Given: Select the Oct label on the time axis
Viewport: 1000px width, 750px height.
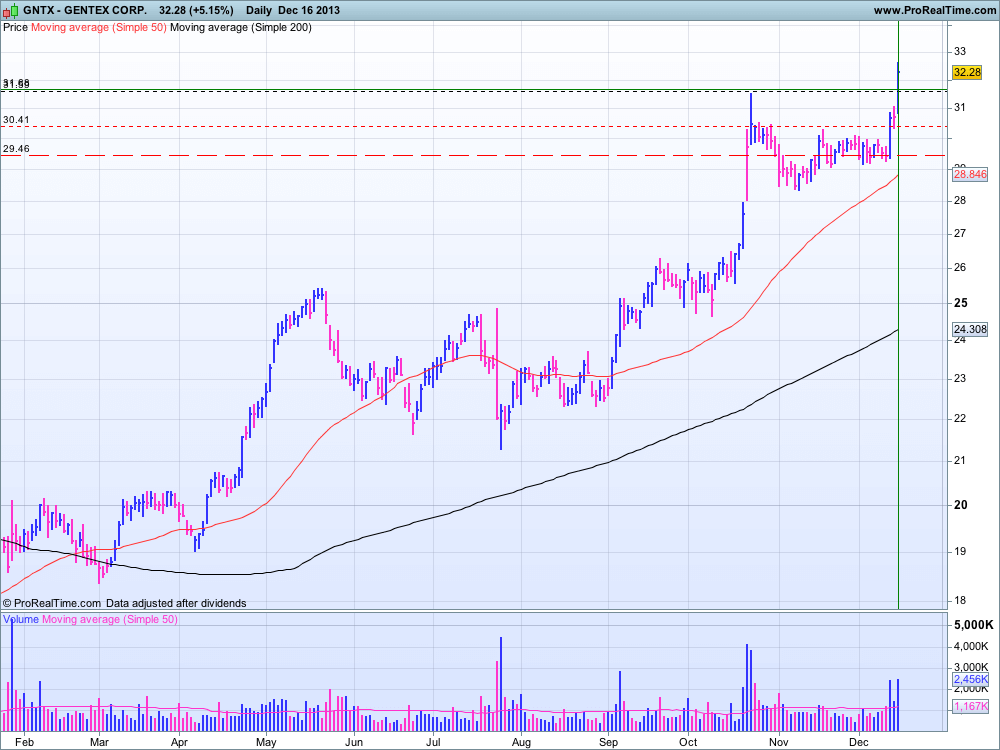Looking at the screenshot, I should pos(688,742).
